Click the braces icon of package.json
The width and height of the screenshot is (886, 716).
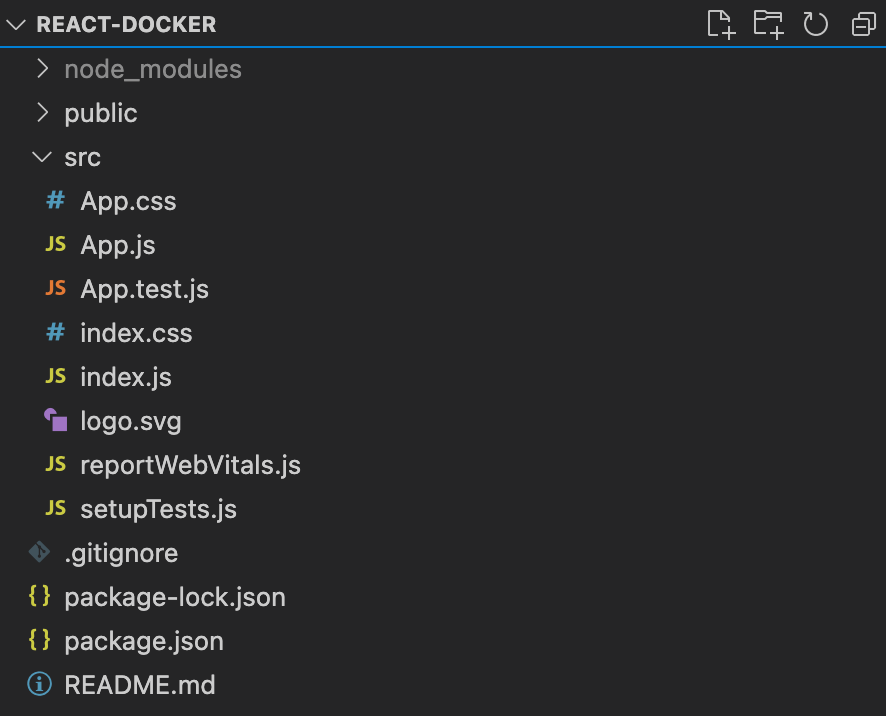click(x=39, y=640)
